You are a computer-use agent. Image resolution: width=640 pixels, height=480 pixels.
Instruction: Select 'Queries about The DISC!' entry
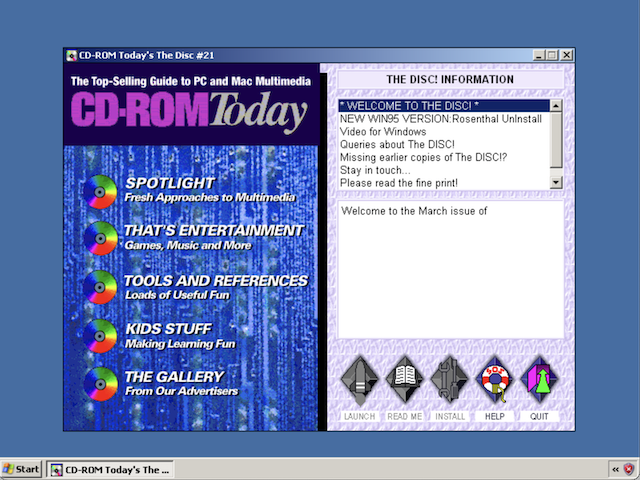tap(444, 144)
